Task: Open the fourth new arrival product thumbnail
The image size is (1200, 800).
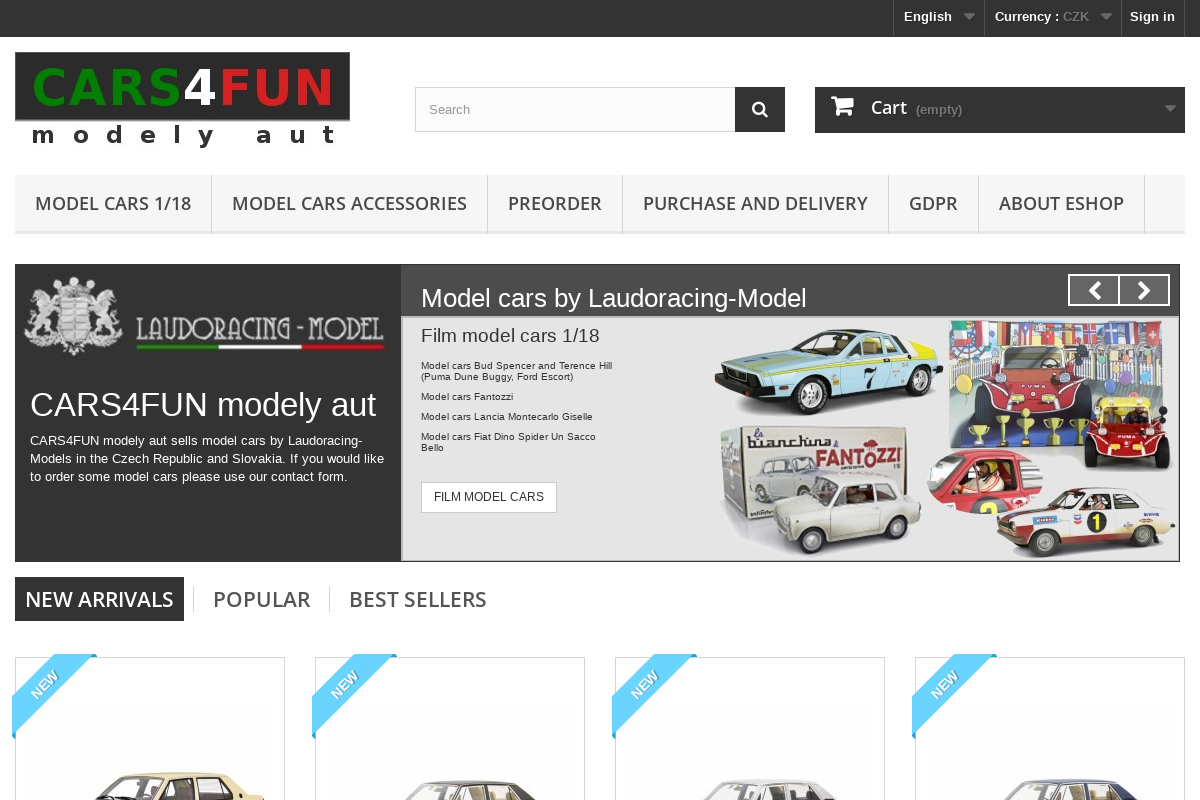Action: (x=1050, y=729)
